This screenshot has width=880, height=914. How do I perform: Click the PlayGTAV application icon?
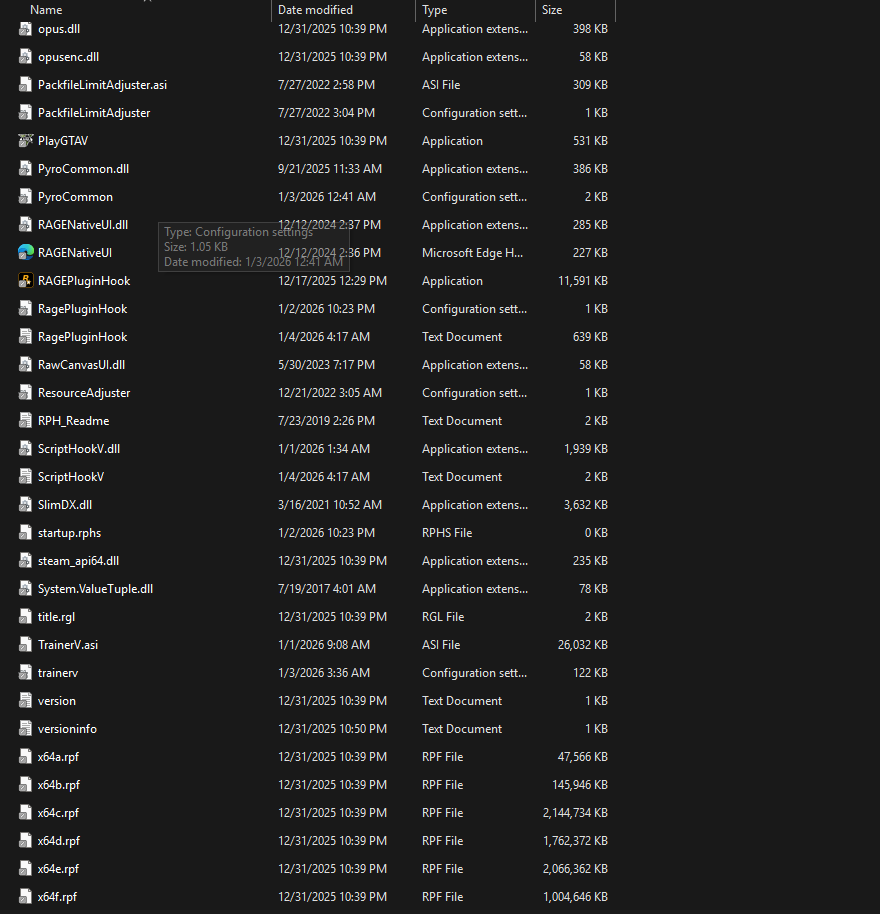(25, 140)
